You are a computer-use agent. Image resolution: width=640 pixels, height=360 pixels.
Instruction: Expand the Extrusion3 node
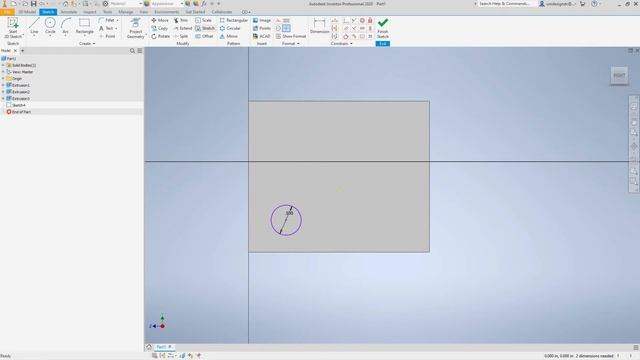pyautogui.click(x=3, y=98)
